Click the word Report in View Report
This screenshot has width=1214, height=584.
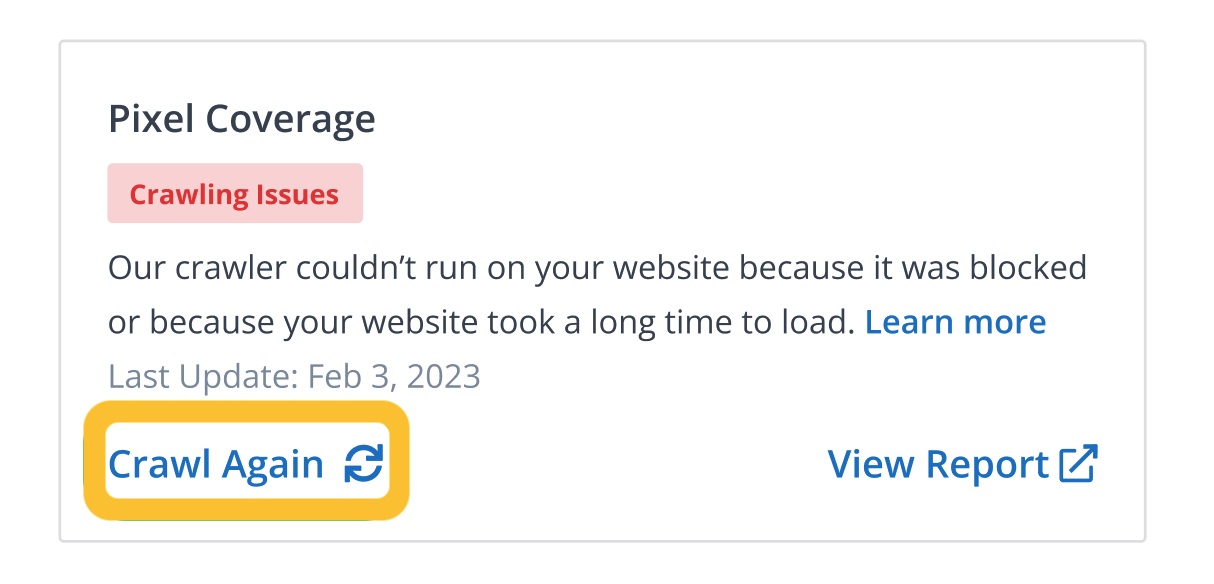[987, 465]
